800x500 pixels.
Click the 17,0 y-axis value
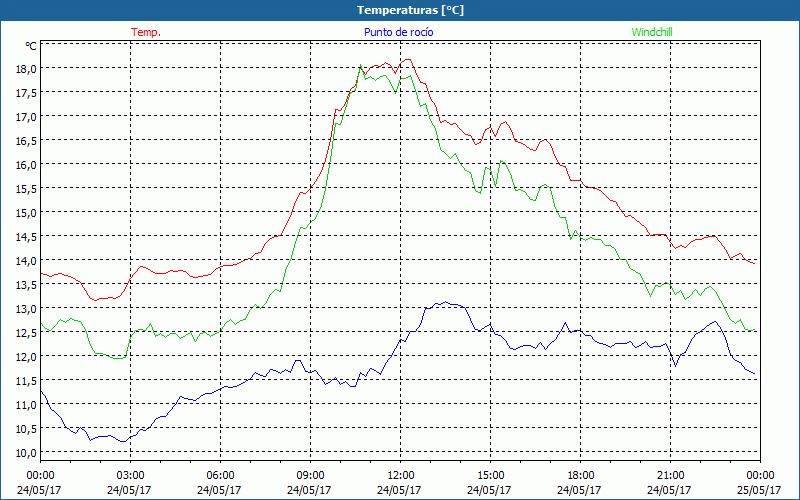click(x=27, y=116)
